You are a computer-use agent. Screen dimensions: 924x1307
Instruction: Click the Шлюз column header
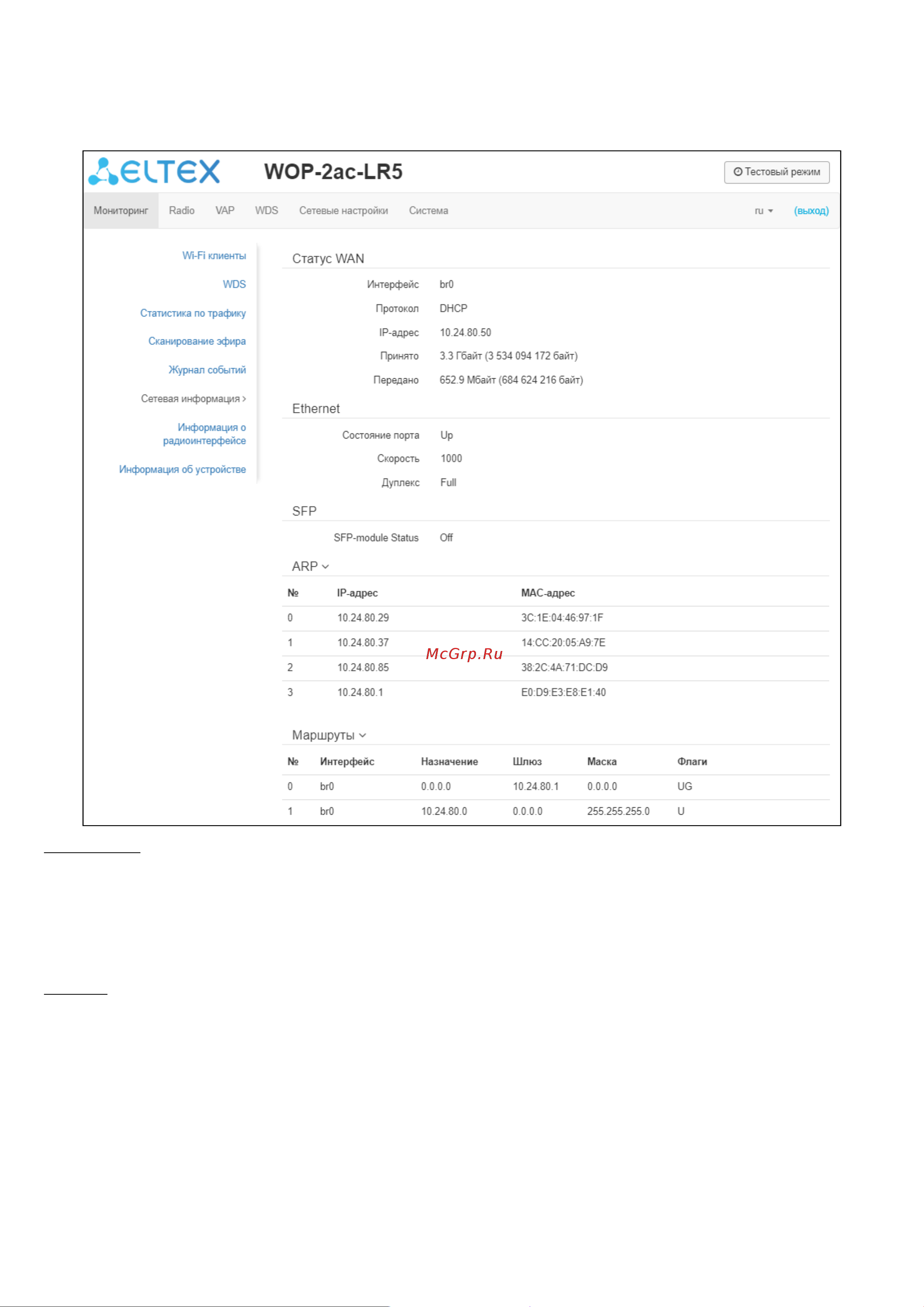(527, 762)
